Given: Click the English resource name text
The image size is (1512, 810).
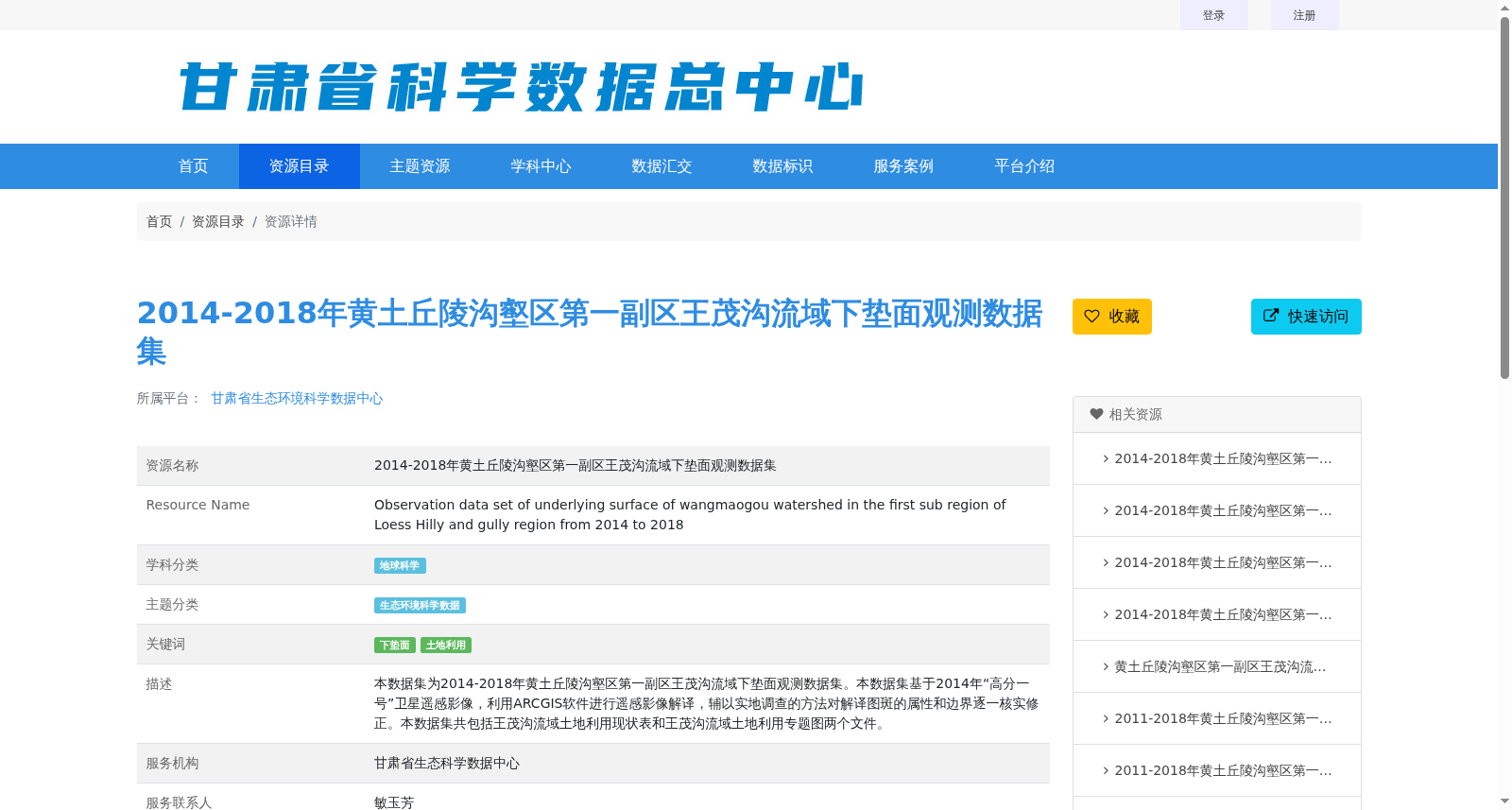Looking at the screenshot, I should point(690,515).
